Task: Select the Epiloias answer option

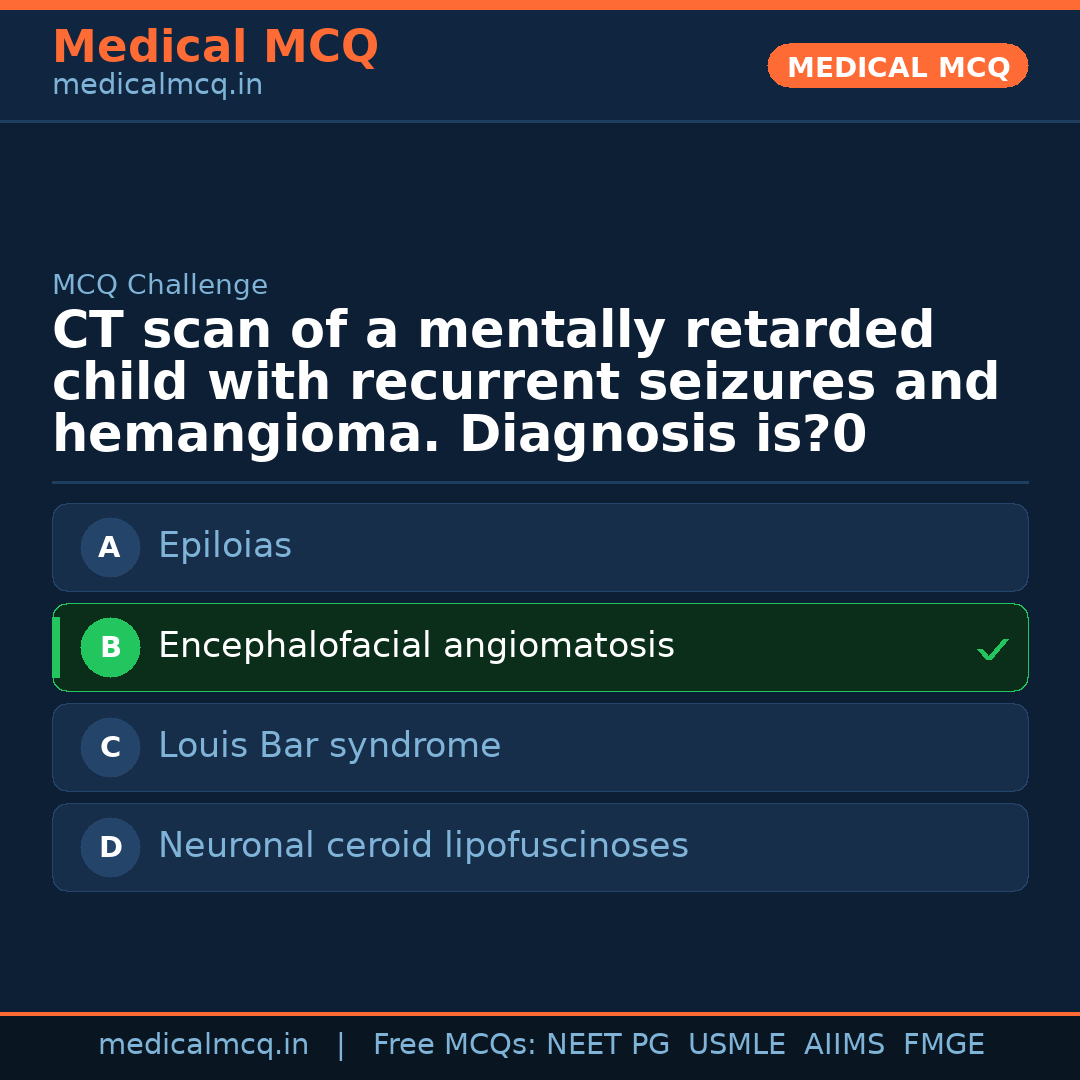Action: pos(540,547)
